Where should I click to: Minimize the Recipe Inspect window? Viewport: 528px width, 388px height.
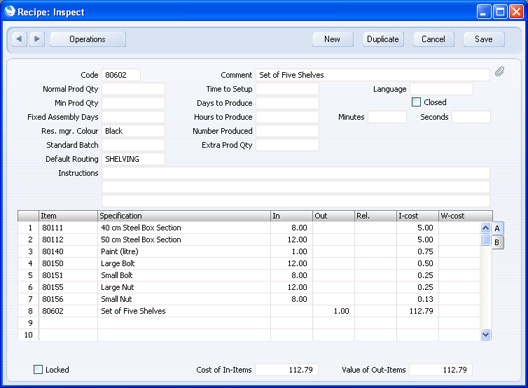tap(484, 12)
